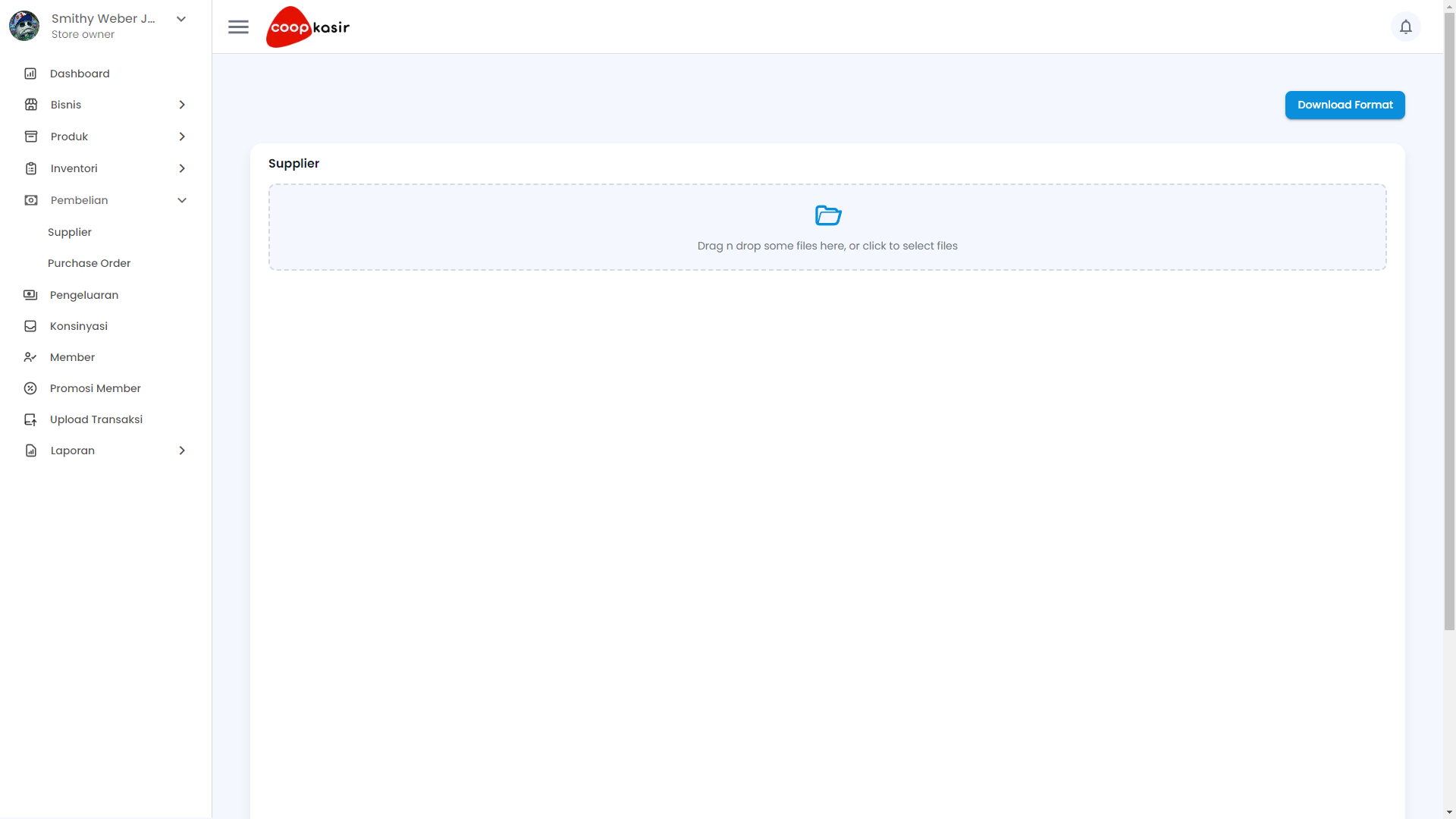1456x819 pixels.
Task: Select the Konsinyasi icon
Action: 30,326
